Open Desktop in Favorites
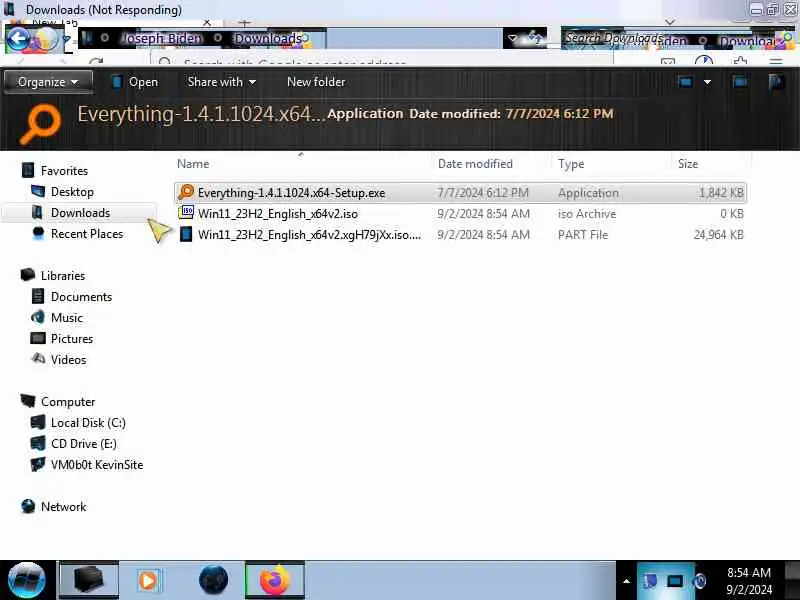The image size is (800, 600). 72,192
